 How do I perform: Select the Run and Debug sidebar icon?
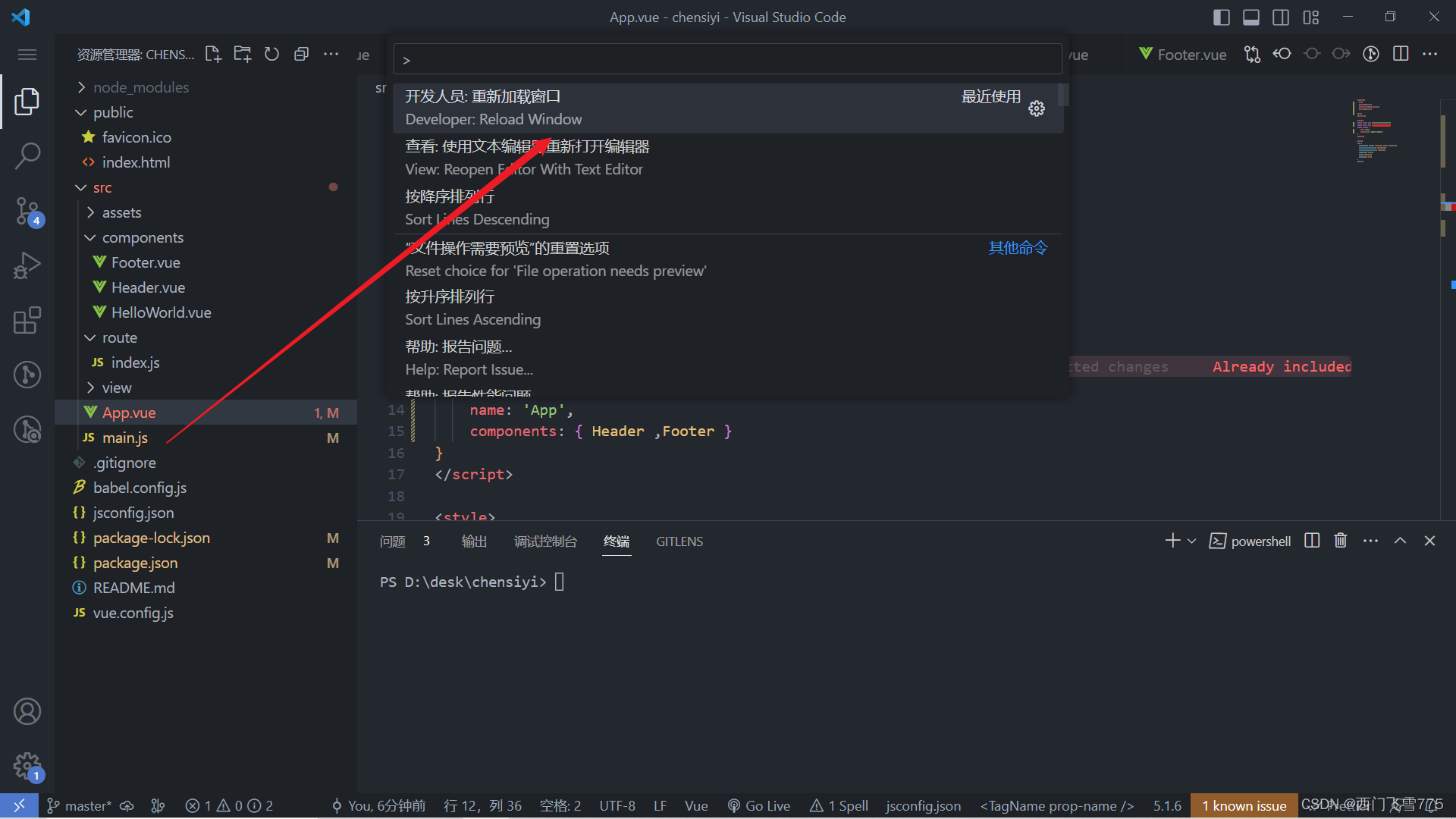coord(27,265)
